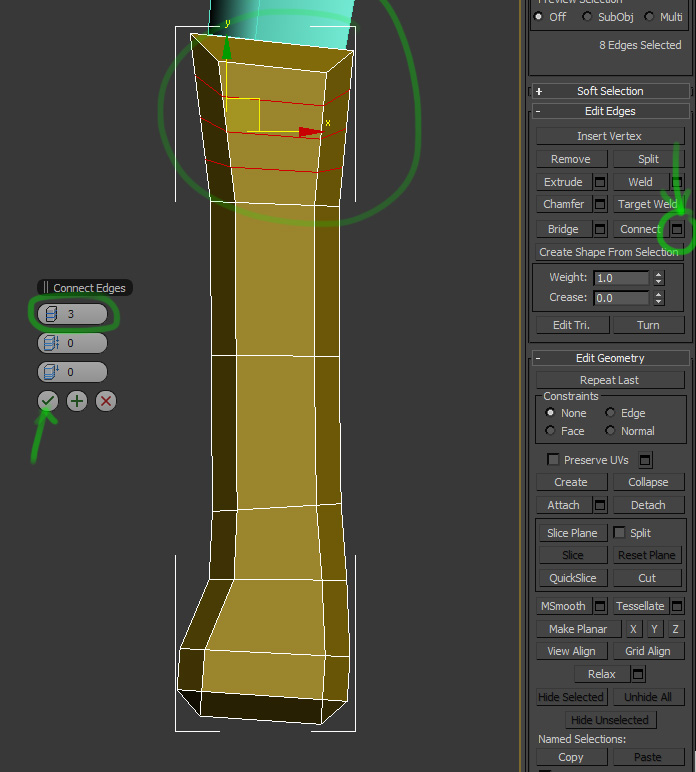The image size is (696, 772).
Task: Click the Crease value field
Action: (x=620, y=298)
